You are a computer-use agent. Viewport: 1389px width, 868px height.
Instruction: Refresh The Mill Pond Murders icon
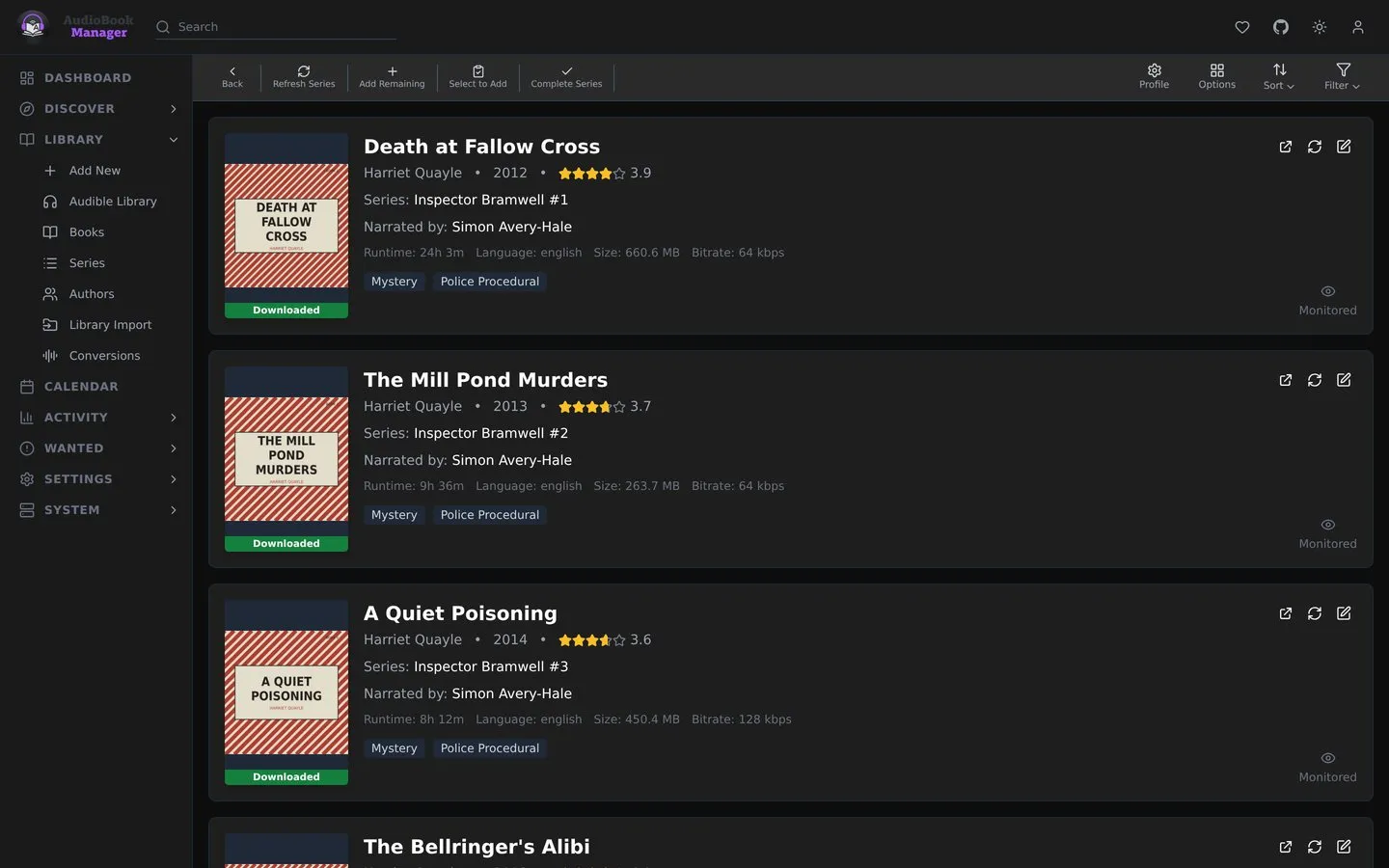tap(1314, 380)
